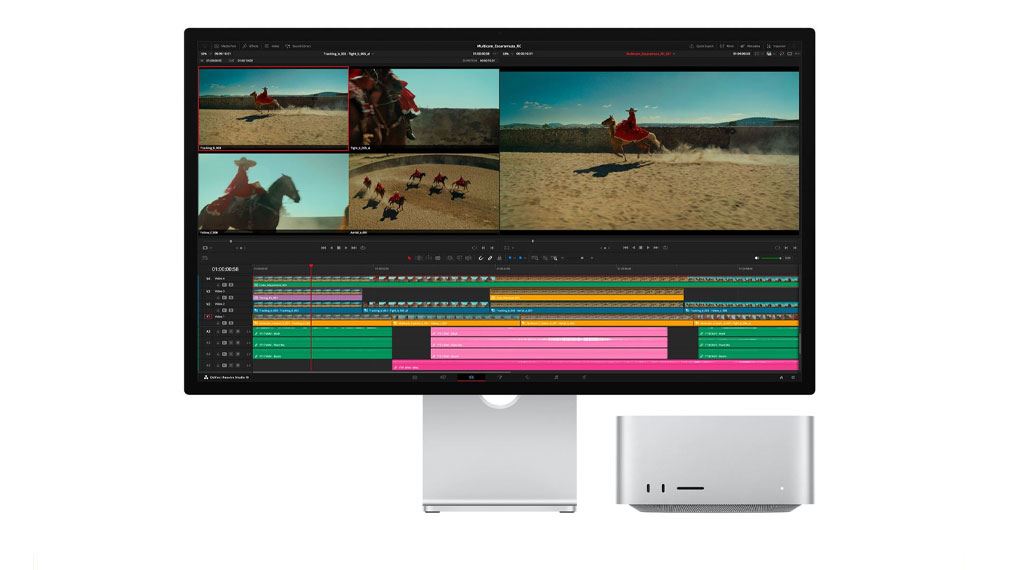This screenshot has width=1020, height=570.
Task: Mute the monitor speaker icon
Action: point(757,258)
